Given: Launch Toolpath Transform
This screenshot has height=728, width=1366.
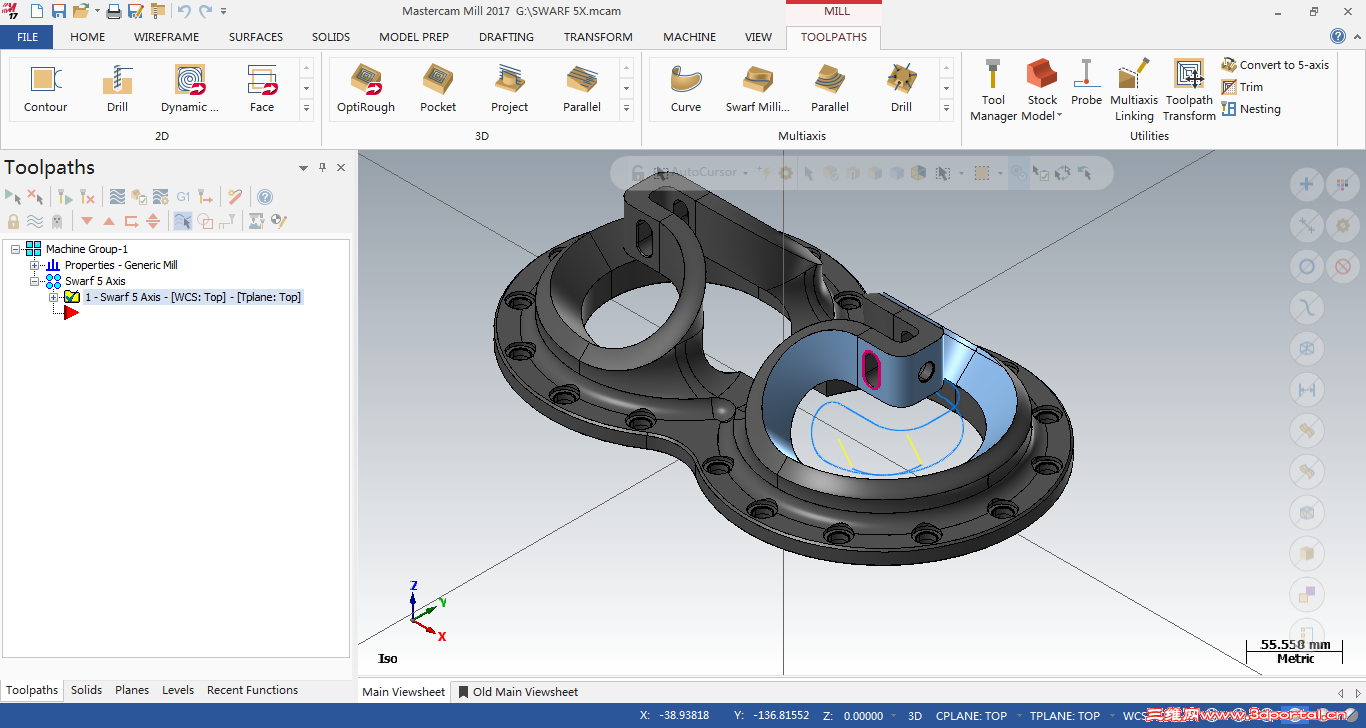Looking at the screenshot, I should click(x=1189, y=90).
